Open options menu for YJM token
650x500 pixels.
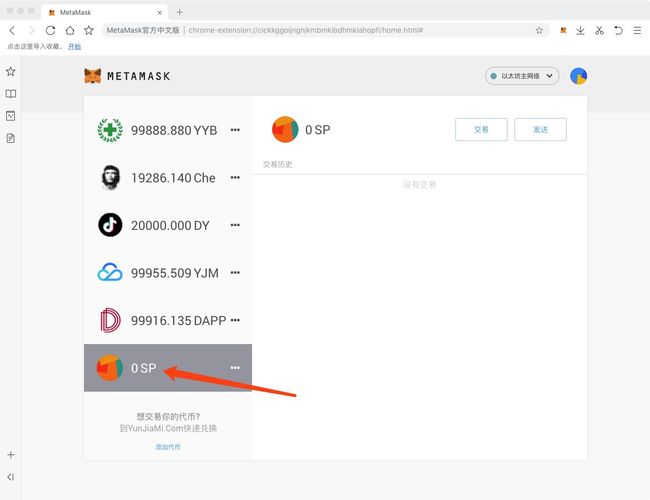[x=235, y=273]
